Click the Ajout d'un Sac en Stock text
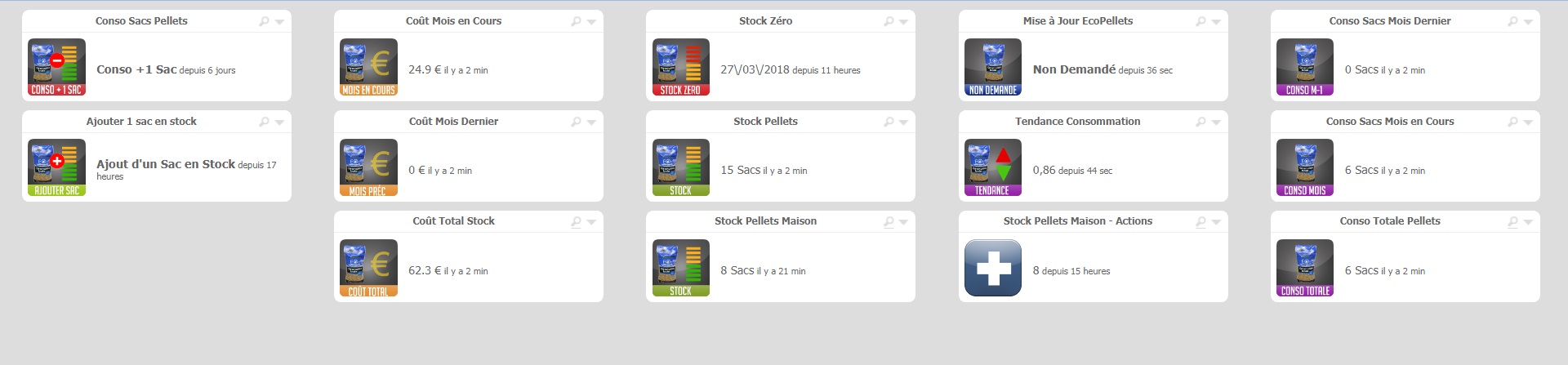This screenshot has width=1568, height=365. pyautogui.click(x=166, y=164)
